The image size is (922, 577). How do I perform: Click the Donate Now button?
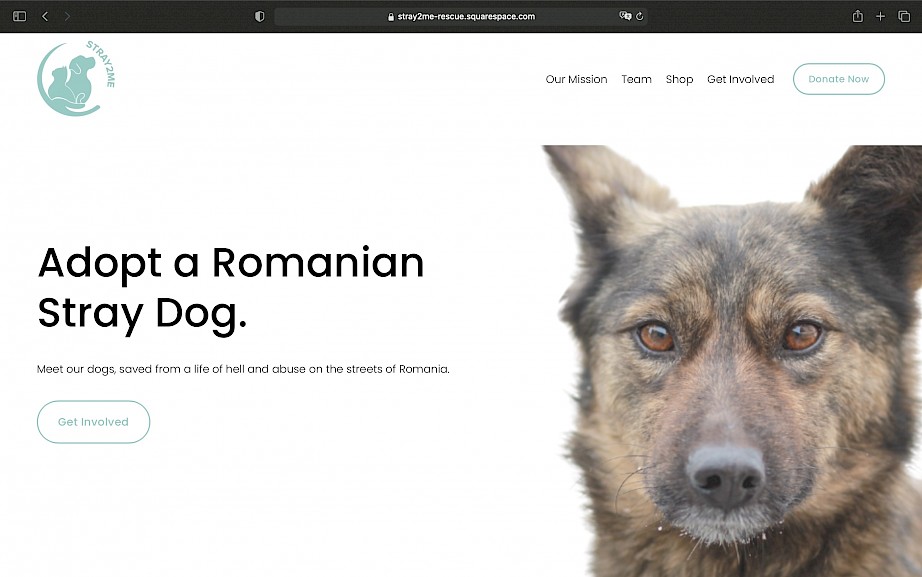(x=839, y=79)
